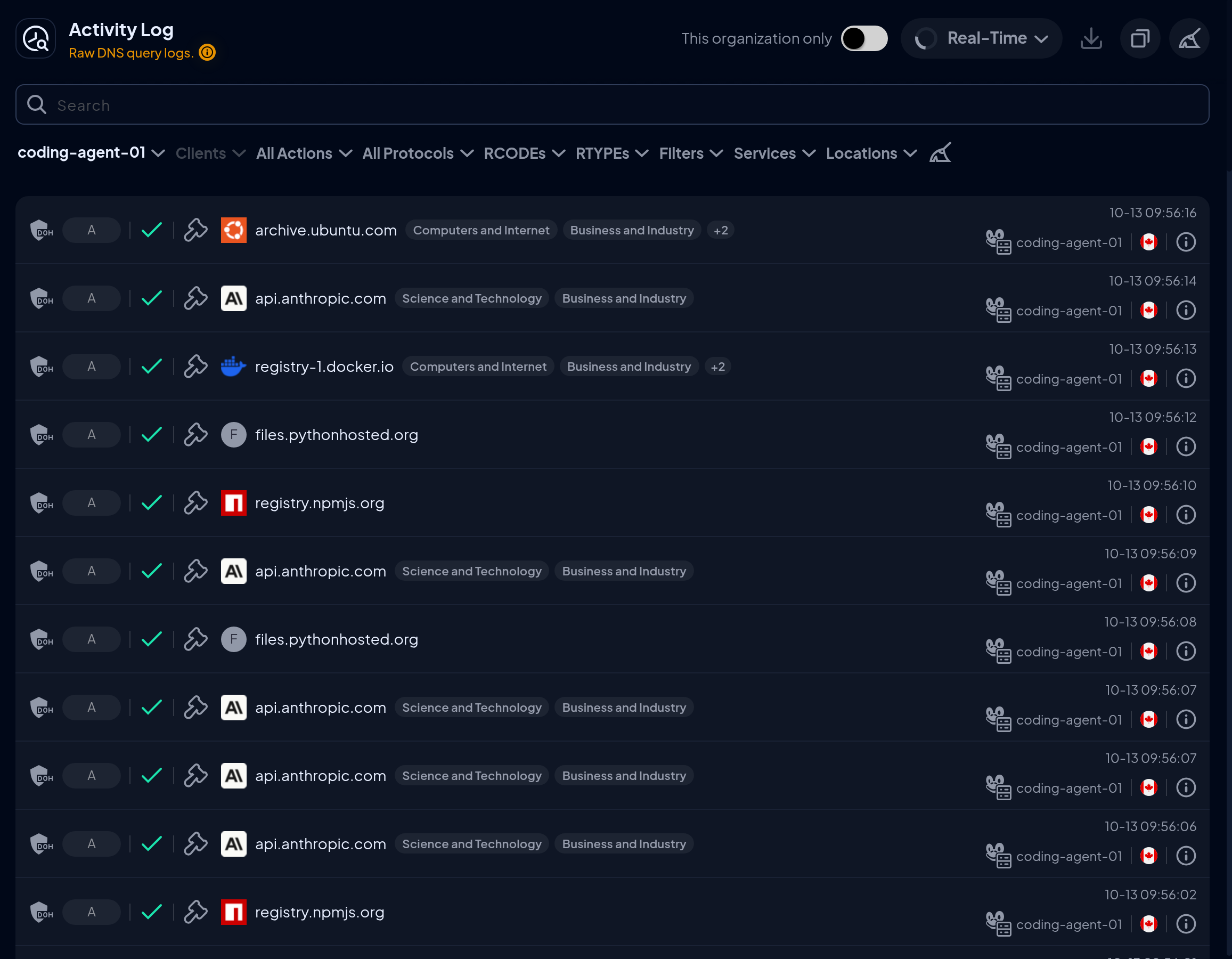Click the Ubuntu logo icon

[x=233, y=230]
